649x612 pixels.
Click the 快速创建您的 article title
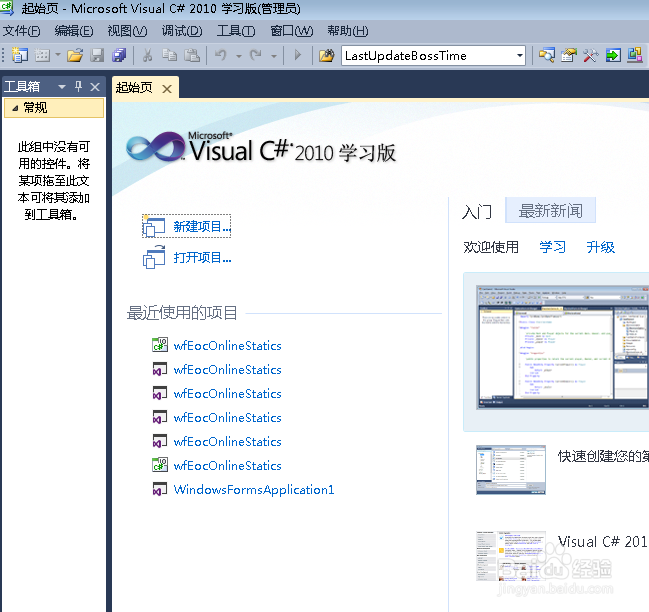(x=603, y=456)
